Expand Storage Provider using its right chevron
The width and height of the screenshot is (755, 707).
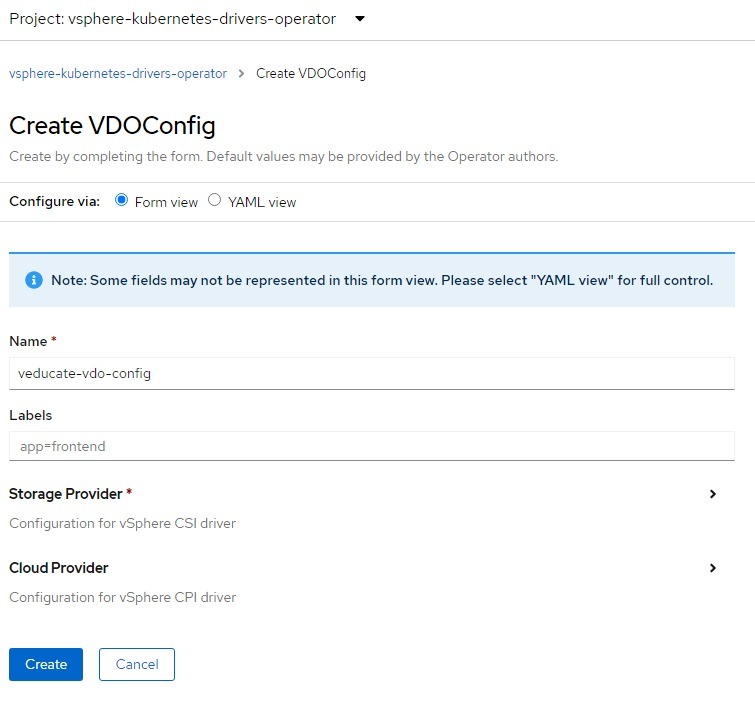coord(713,494)
